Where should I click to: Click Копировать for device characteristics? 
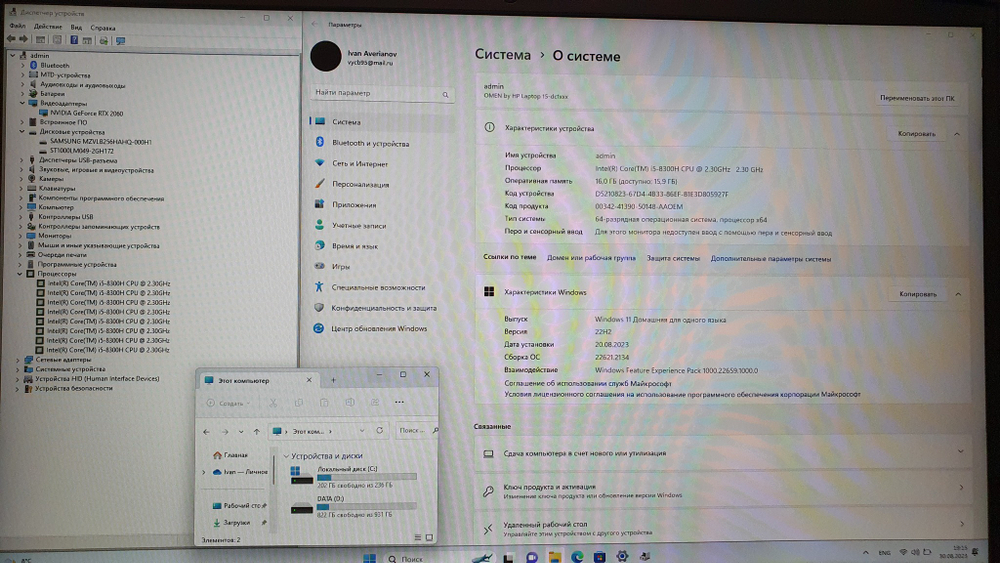tap(916, 134)
